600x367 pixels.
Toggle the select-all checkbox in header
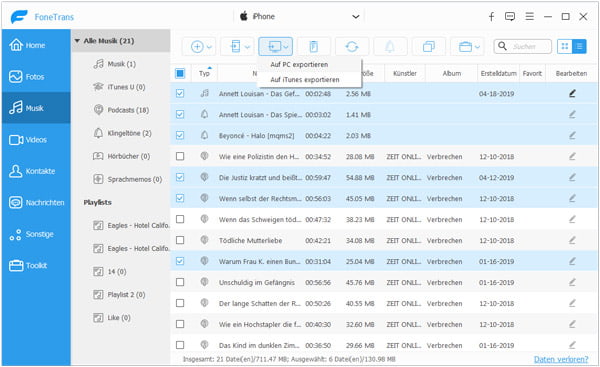click(x=180, y=73)
